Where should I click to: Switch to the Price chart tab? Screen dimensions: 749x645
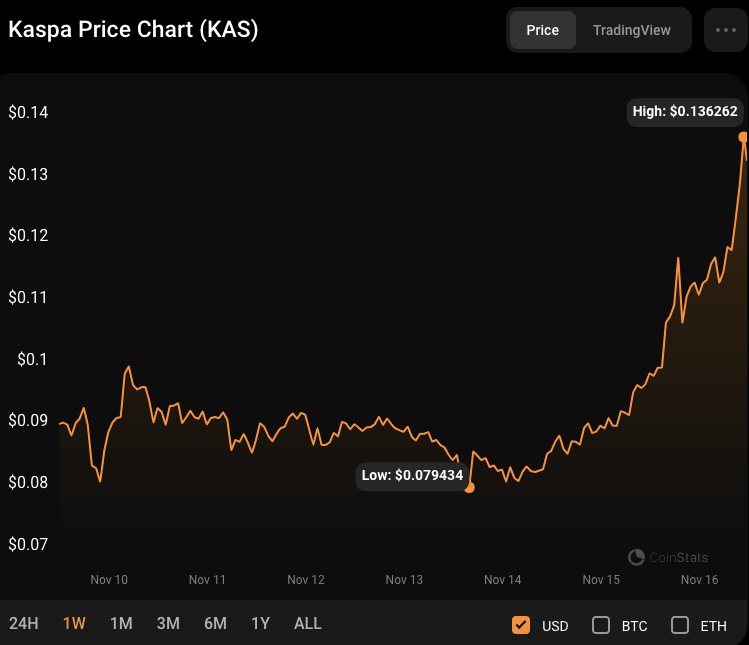543,30
